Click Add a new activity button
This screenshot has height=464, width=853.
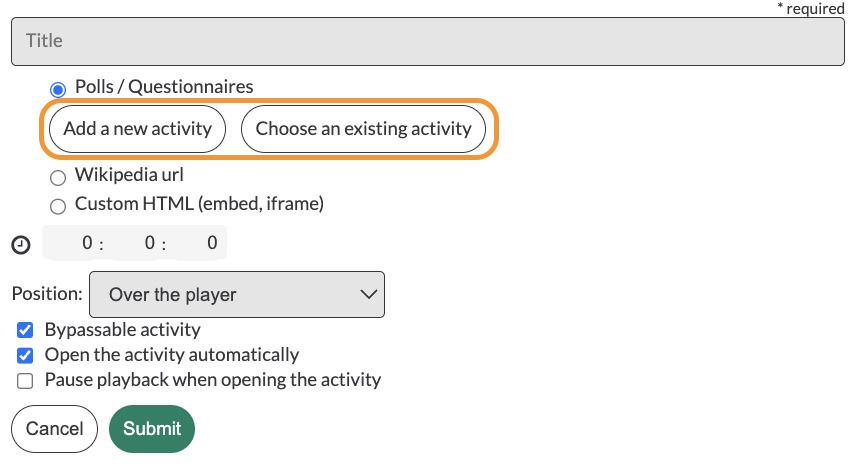click(x=137, y=129)
